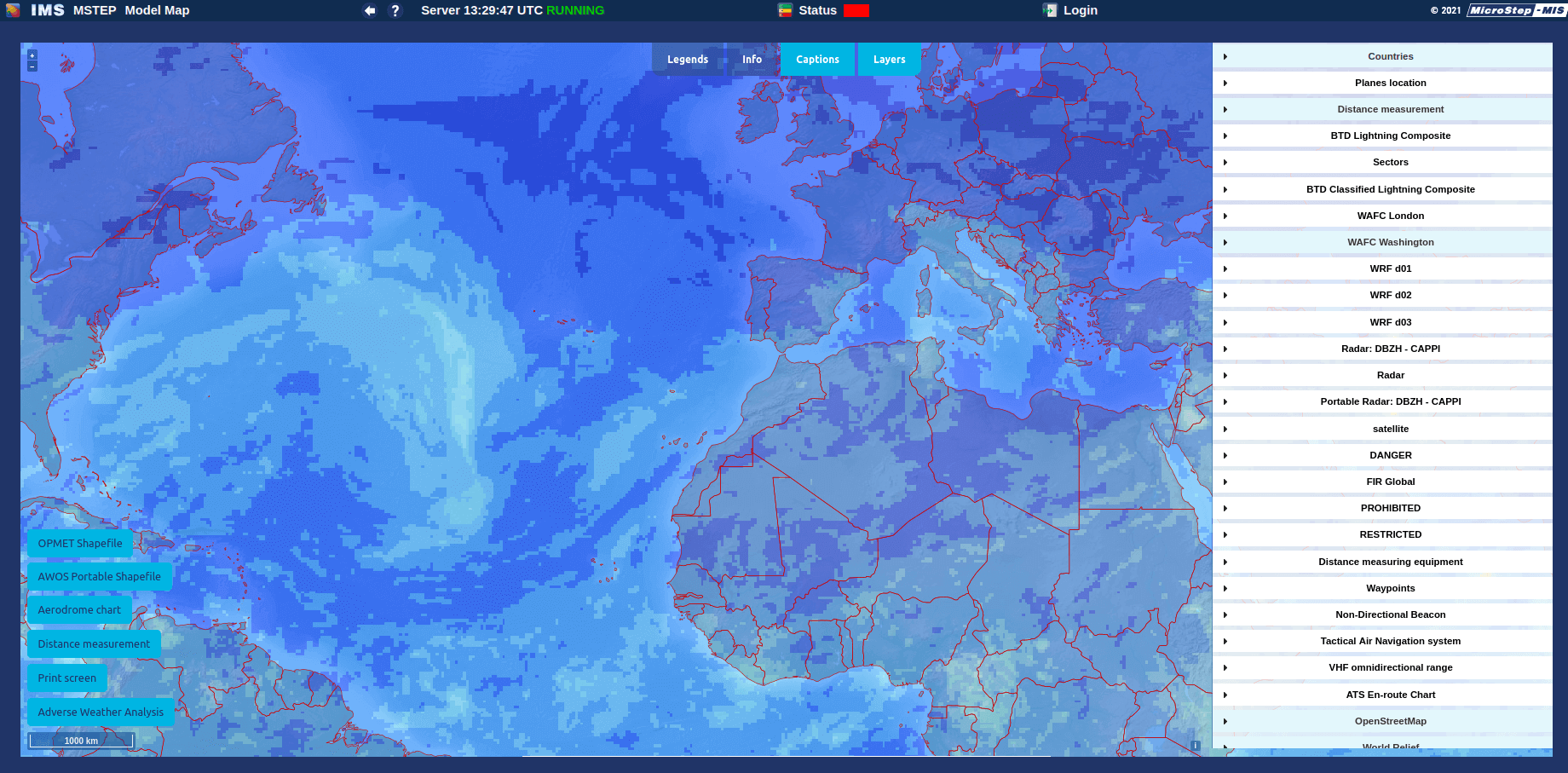1568x773 pixels.
Task: Toggle the Captions overlay on or off
Action: [x=816, y=59]
